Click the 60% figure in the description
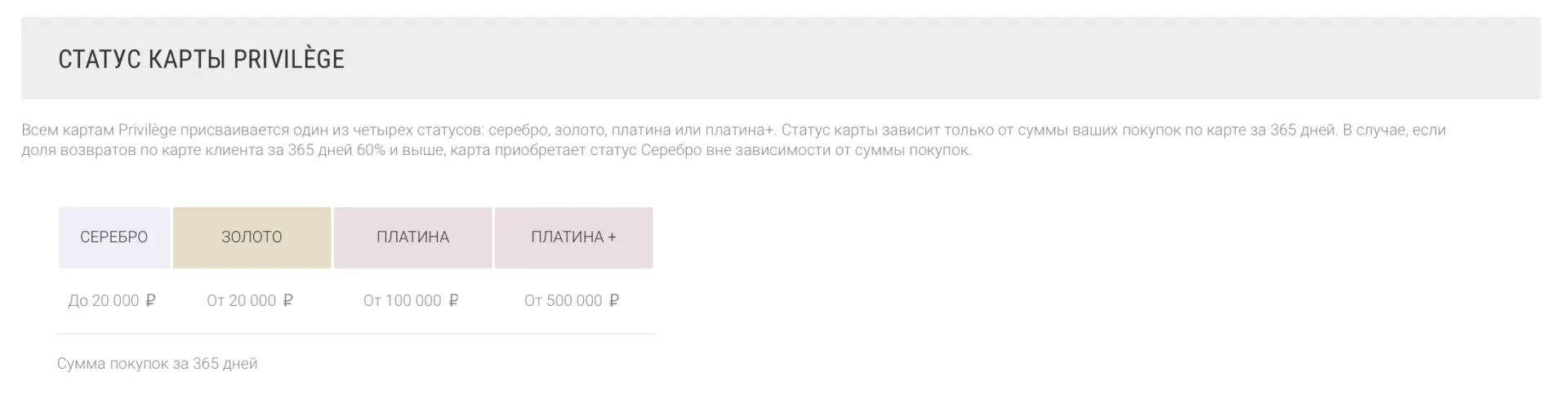The width and height of the screenshot is (1568, 403). (371, 150)
